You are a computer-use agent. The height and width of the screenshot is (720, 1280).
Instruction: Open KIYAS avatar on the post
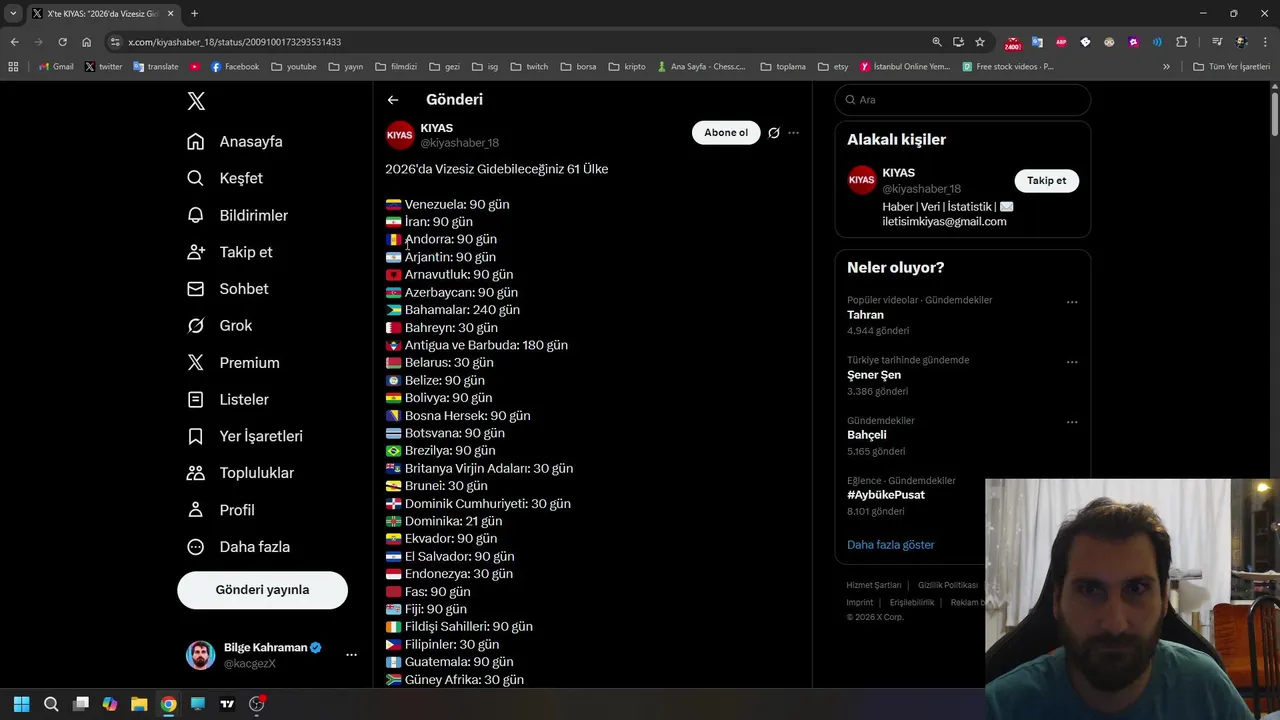[x=400, y=135]
